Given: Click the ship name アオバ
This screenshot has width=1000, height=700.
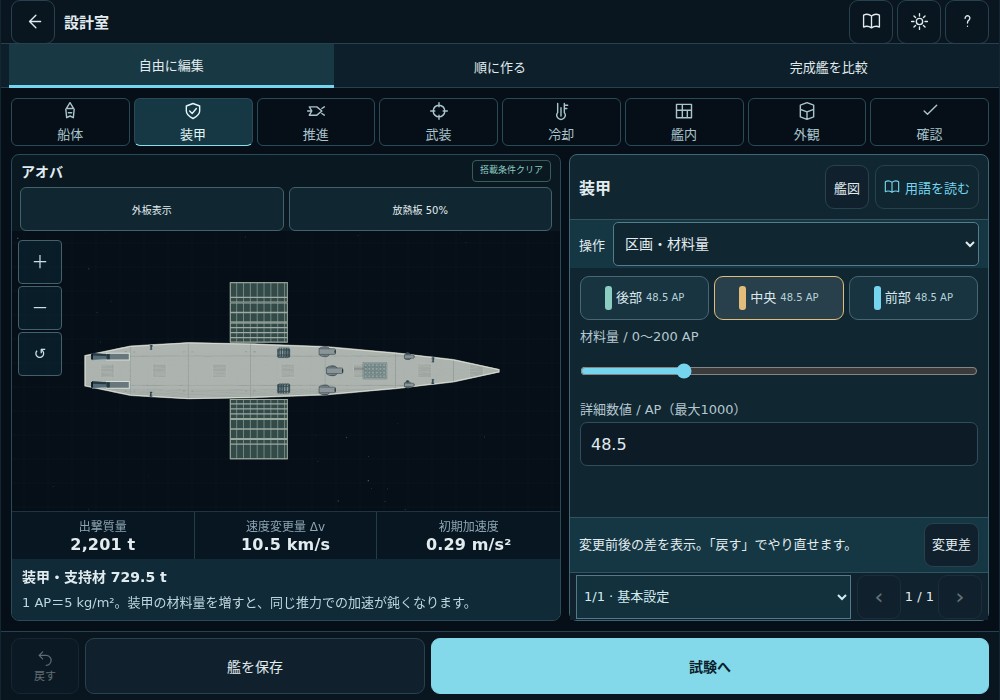Looking at the screenshot, I should [x=42, y=172].
